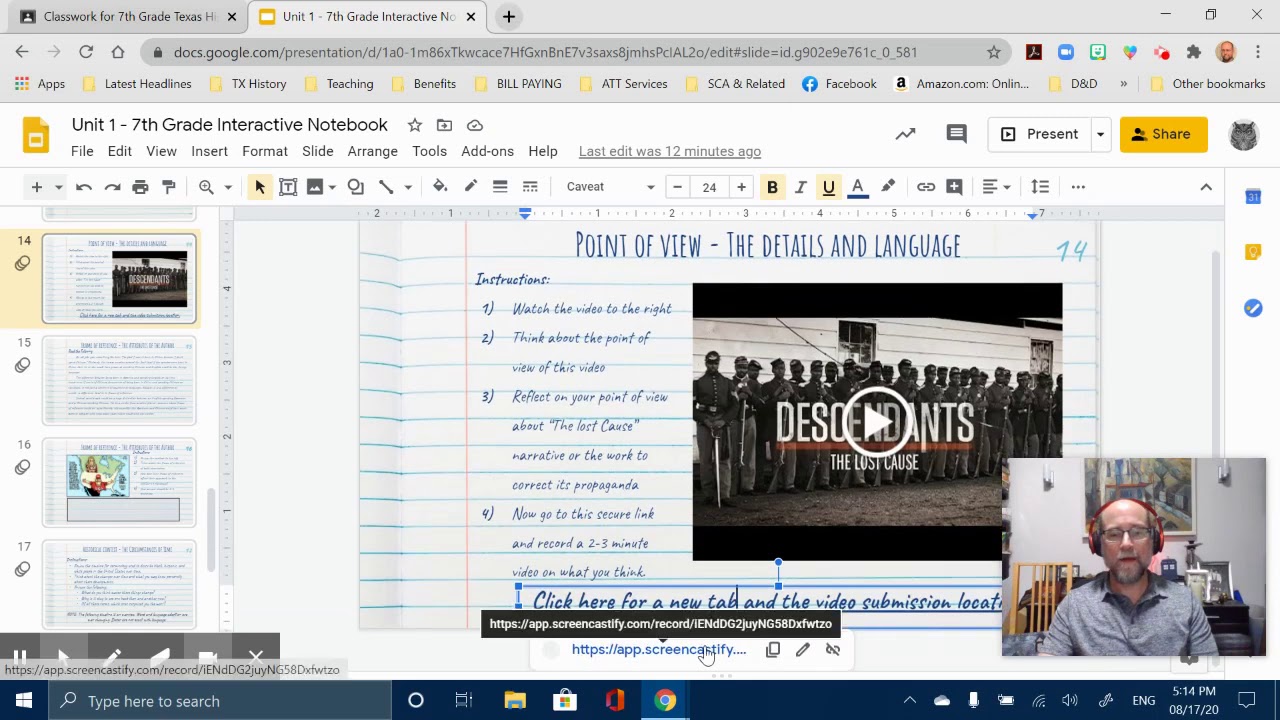Open the Arrange menu
Viewport: 1280px width, 720px height.
click(373, 151)
